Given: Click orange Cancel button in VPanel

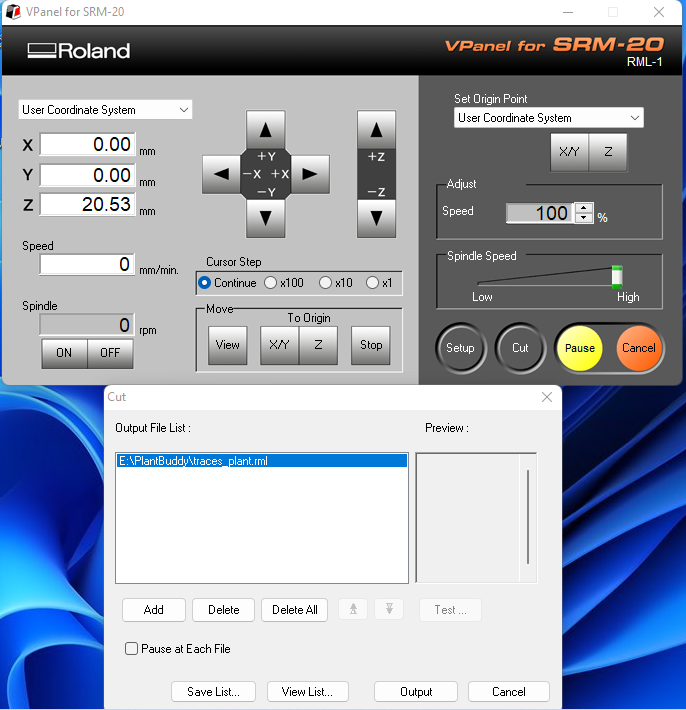Looking at the screenshot, I should click(x=638, y=348).
